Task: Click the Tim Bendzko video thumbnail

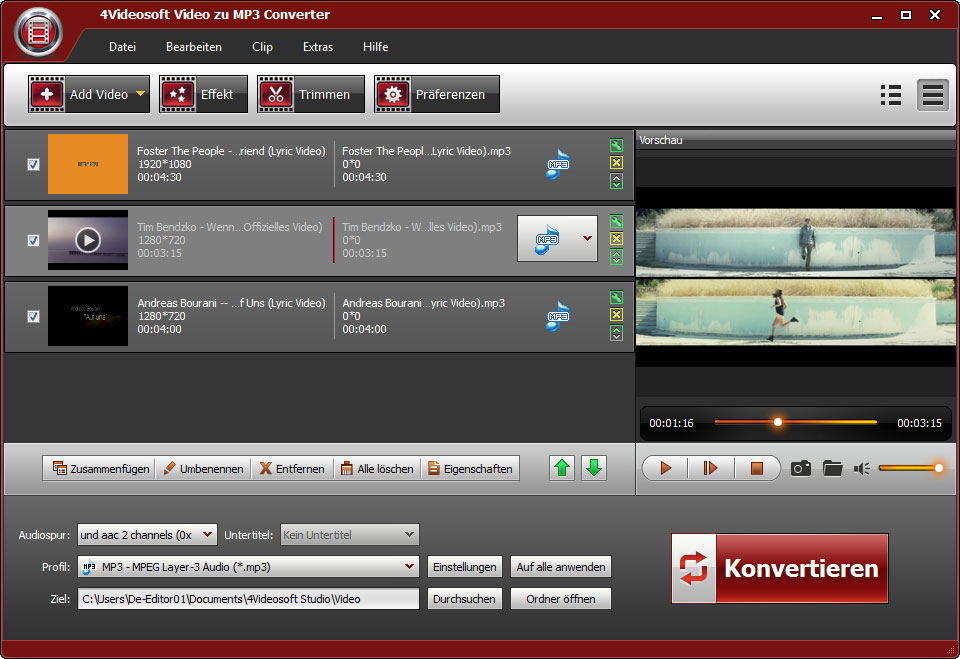Action: coord(88,240)
